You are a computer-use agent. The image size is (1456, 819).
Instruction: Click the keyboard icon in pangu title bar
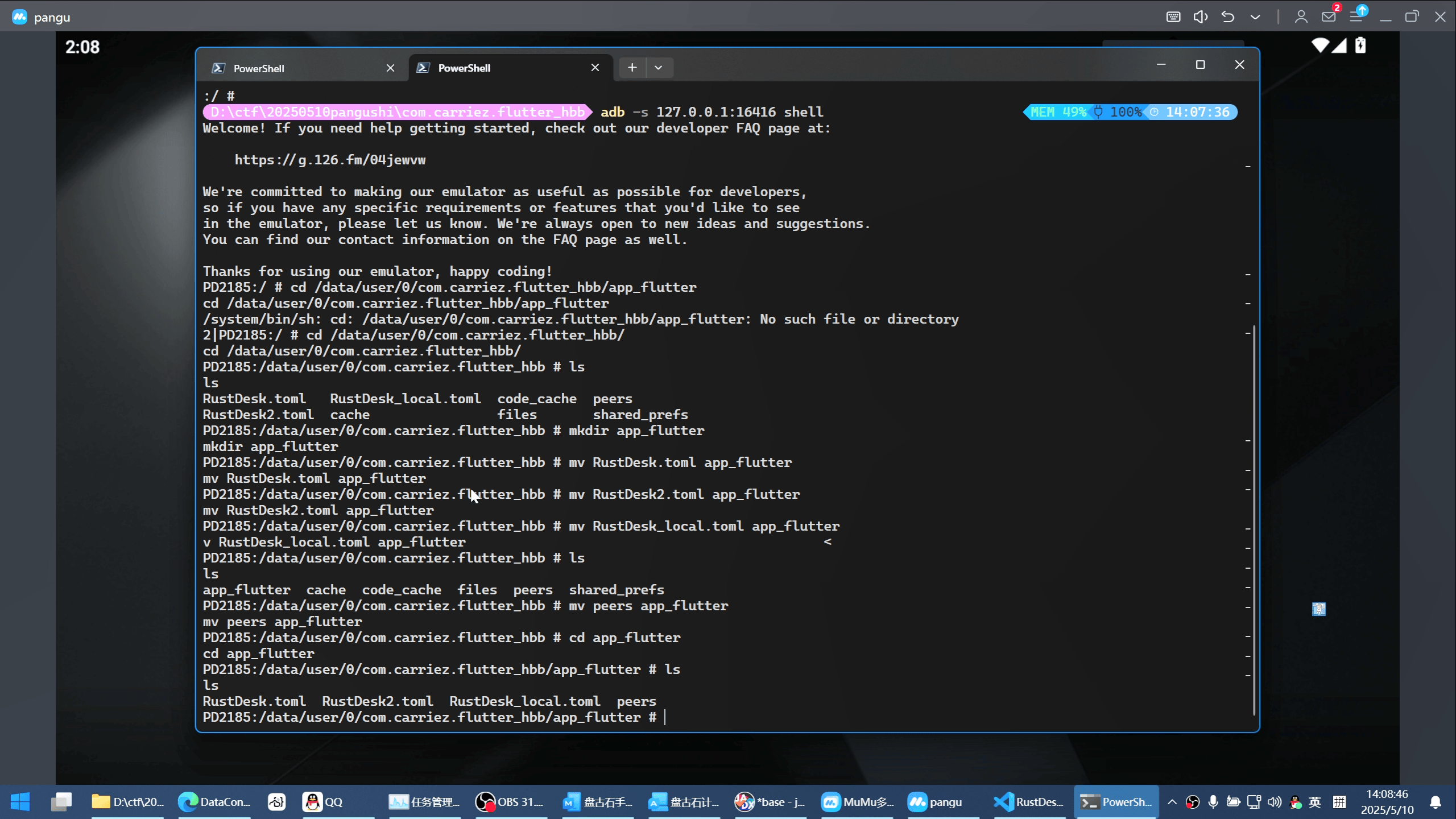point(1173,17)
